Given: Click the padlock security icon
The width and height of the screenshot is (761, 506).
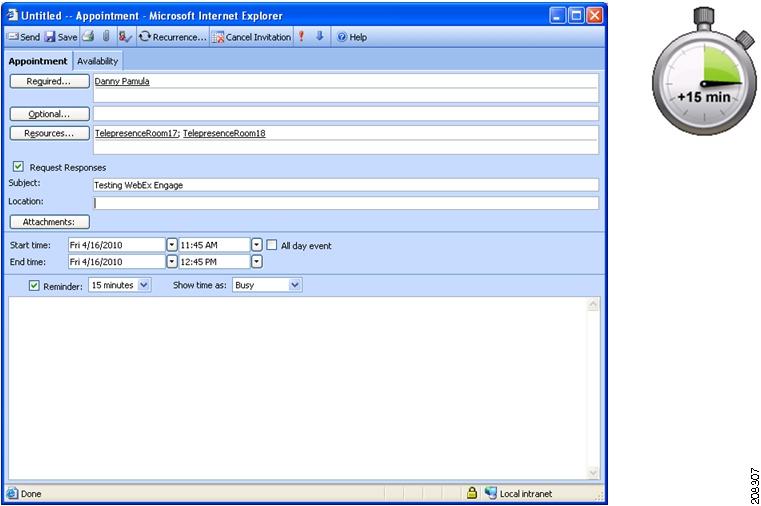Looking at the screenshot, I should click(472, 493).
